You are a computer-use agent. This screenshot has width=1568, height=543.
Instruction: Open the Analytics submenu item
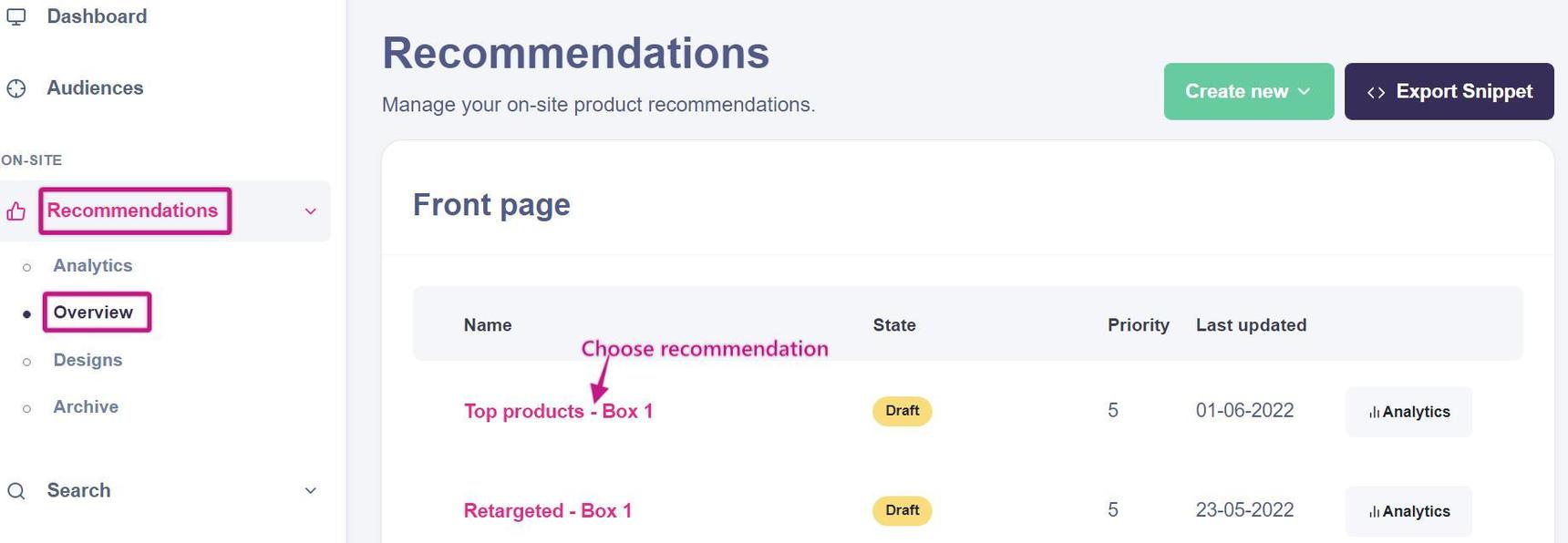93,266
